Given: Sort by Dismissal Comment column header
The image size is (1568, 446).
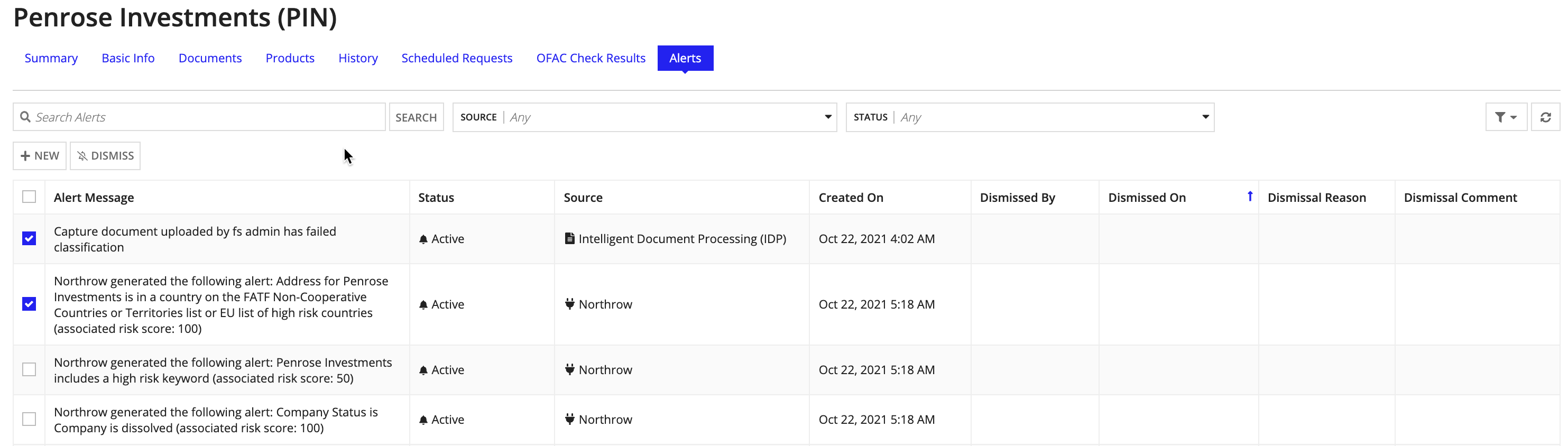Looking at the screenshot, I should coord(1460,197).
